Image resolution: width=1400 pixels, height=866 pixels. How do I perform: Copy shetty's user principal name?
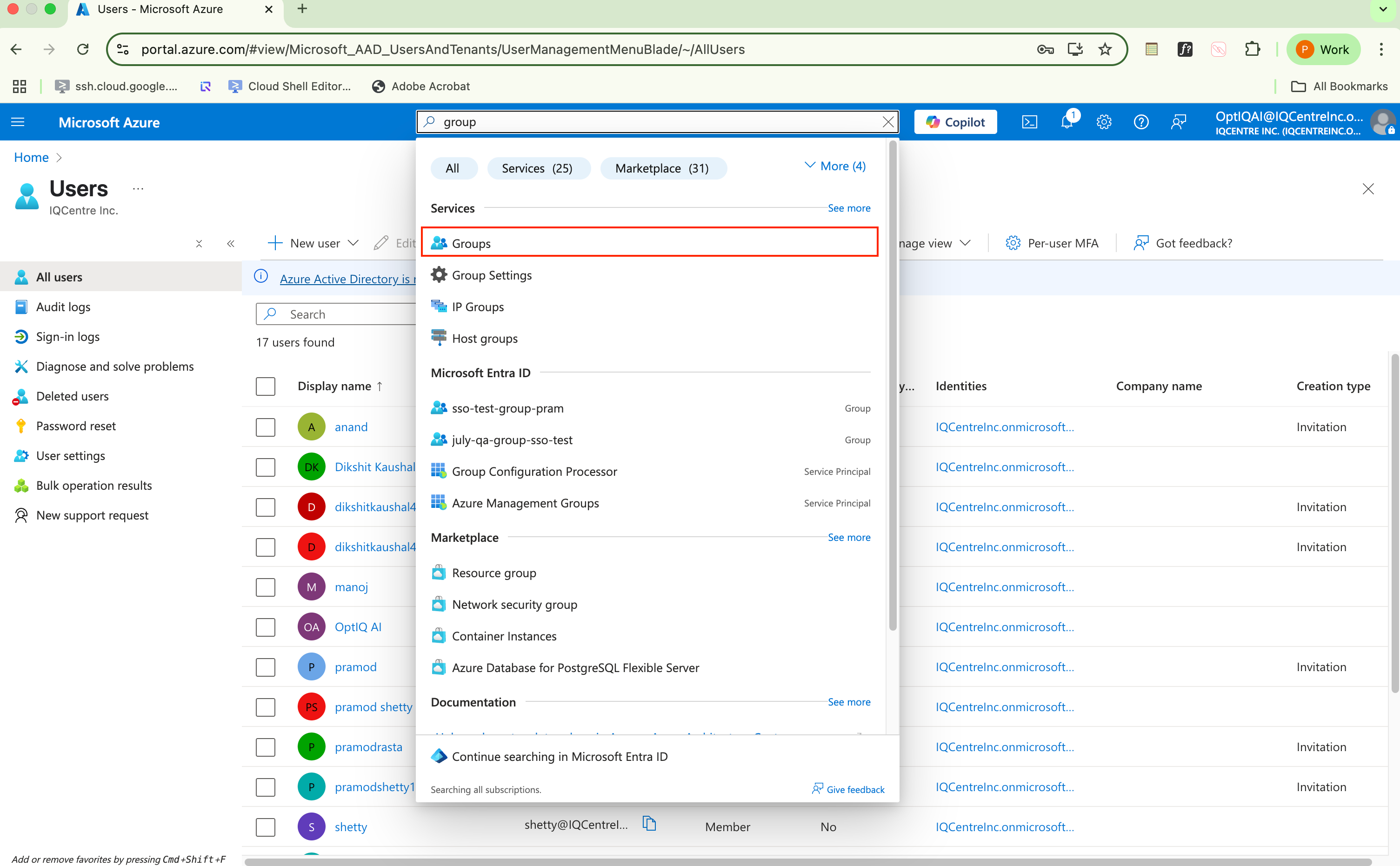point(649,824)
